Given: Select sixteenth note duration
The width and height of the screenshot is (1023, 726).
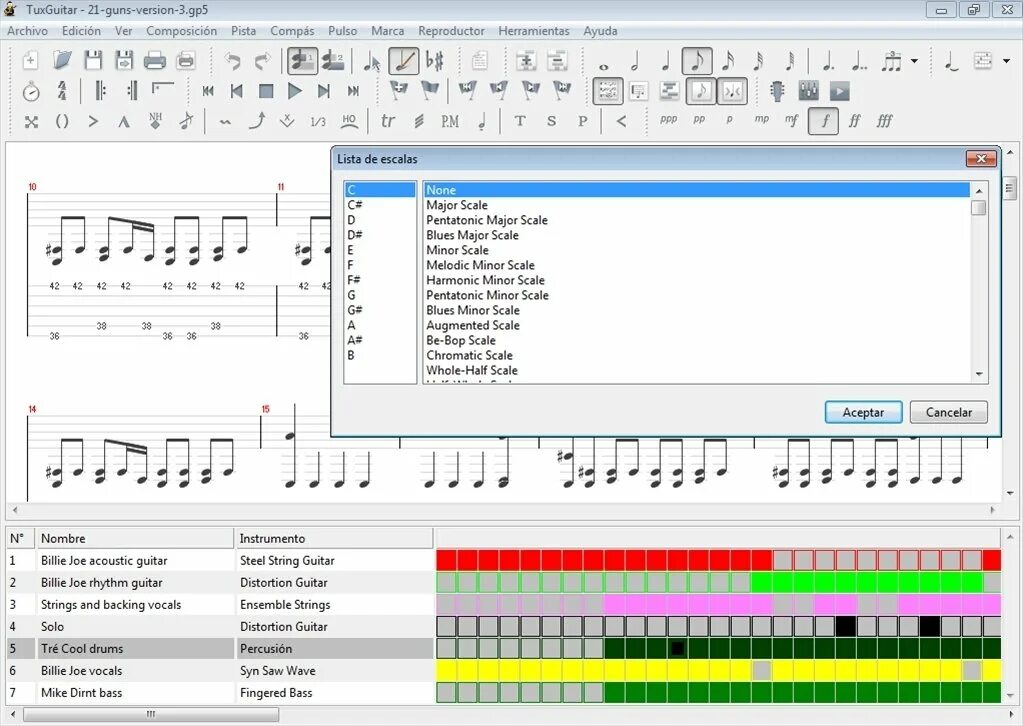Looking at the screenshot, I should click(728, 61).
